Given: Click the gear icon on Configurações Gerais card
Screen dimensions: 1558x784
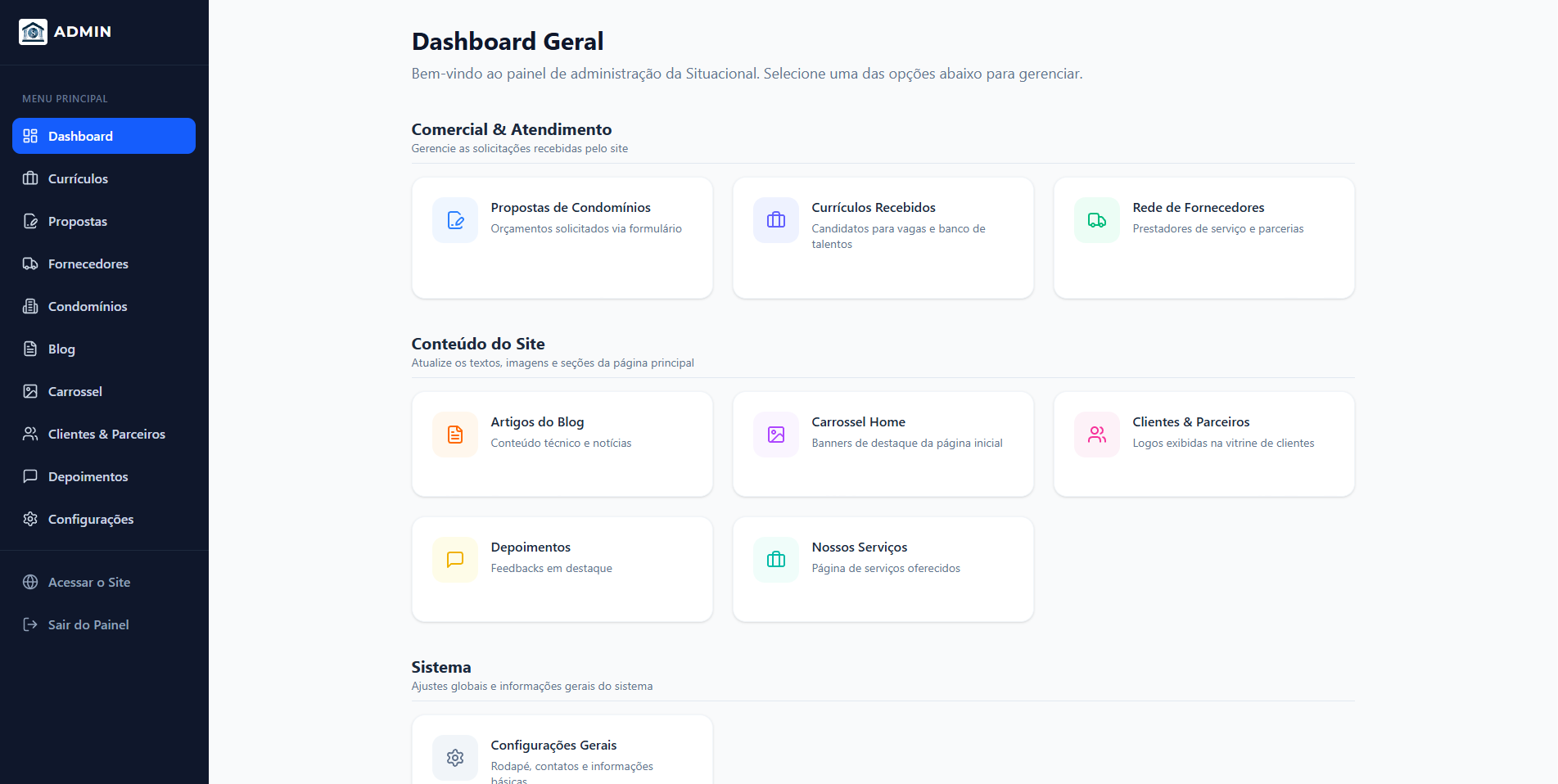Looking at the screenshot, I should pos(455,758).
